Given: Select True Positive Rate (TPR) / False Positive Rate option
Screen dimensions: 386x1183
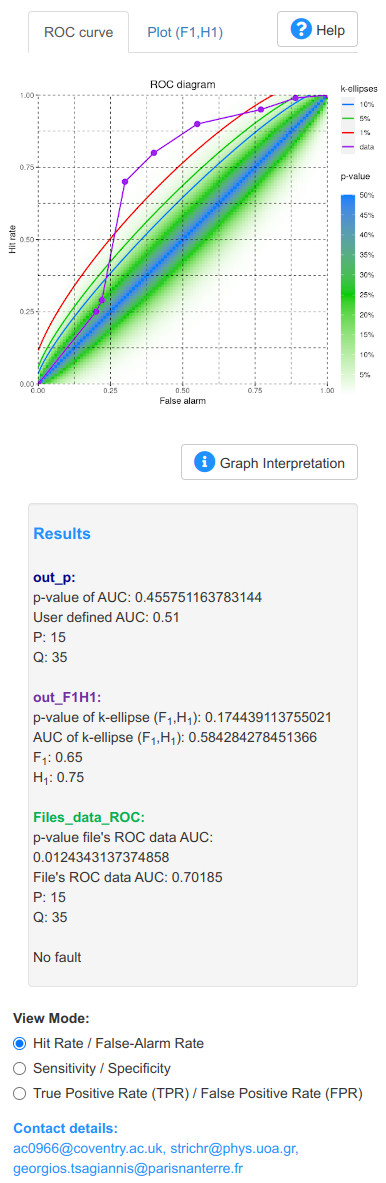Looking at the screenshot, I should [x=20, y=1093].
